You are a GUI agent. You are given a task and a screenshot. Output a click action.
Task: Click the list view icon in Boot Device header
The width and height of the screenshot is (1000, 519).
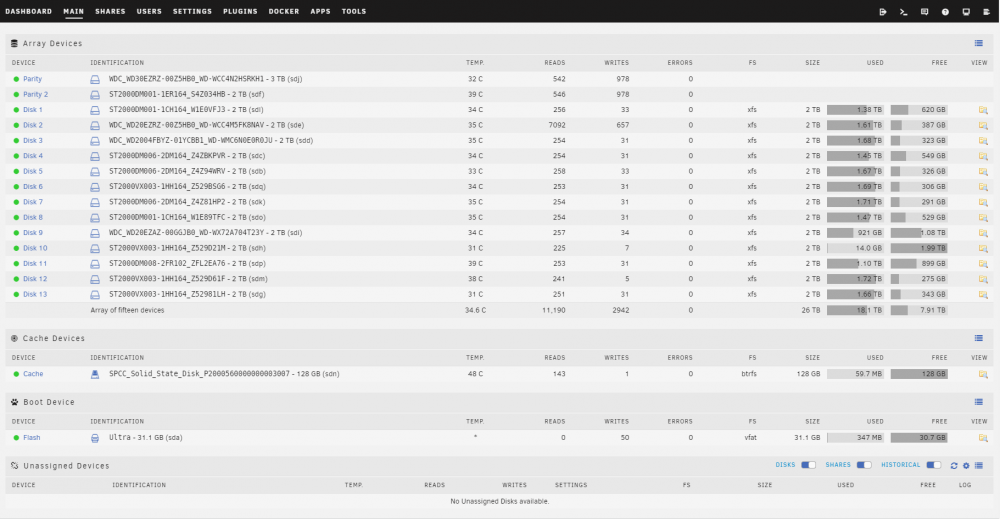pos(978,402)
